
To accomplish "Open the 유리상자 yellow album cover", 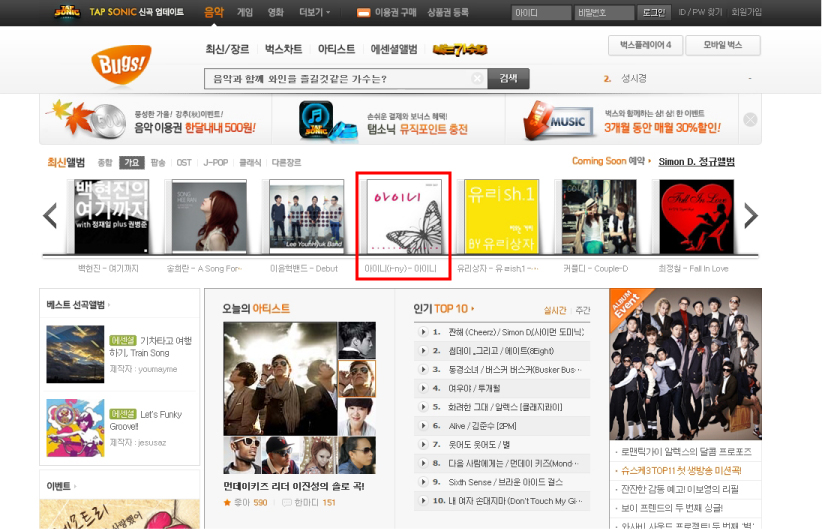I will [x=501, y=217].
